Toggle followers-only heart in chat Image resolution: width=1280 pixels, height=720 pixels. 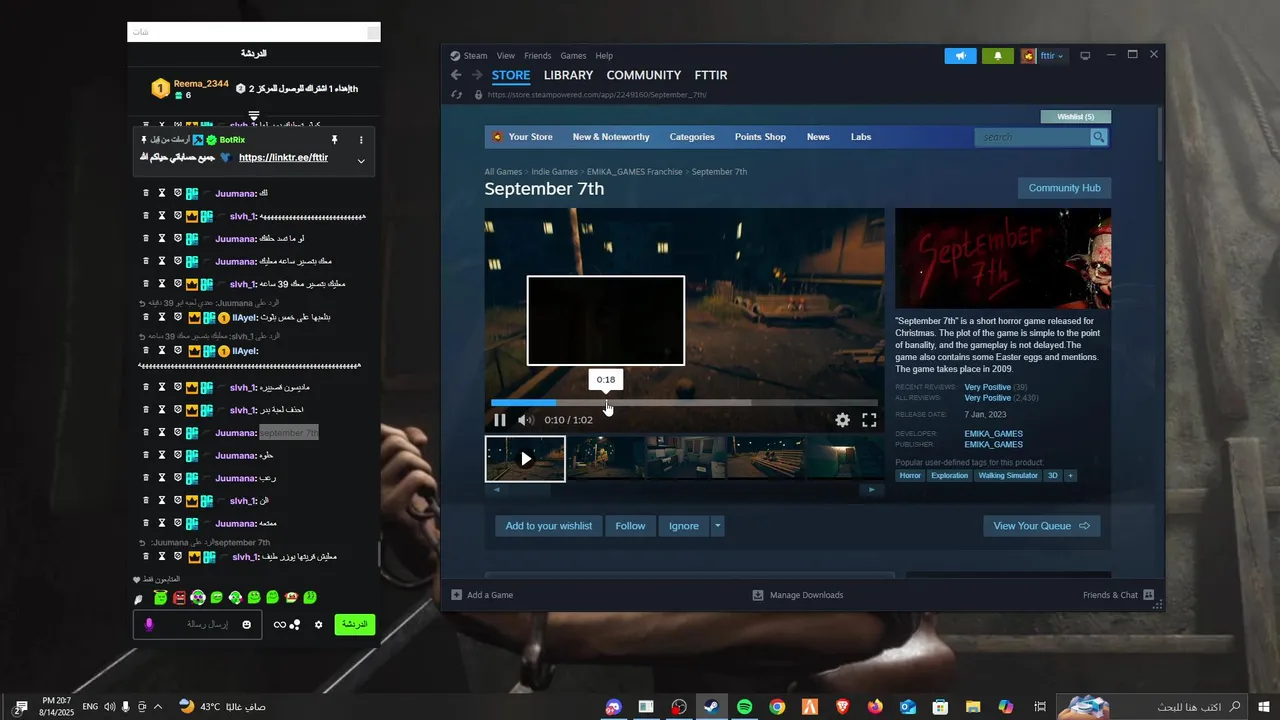pos(137,580)
